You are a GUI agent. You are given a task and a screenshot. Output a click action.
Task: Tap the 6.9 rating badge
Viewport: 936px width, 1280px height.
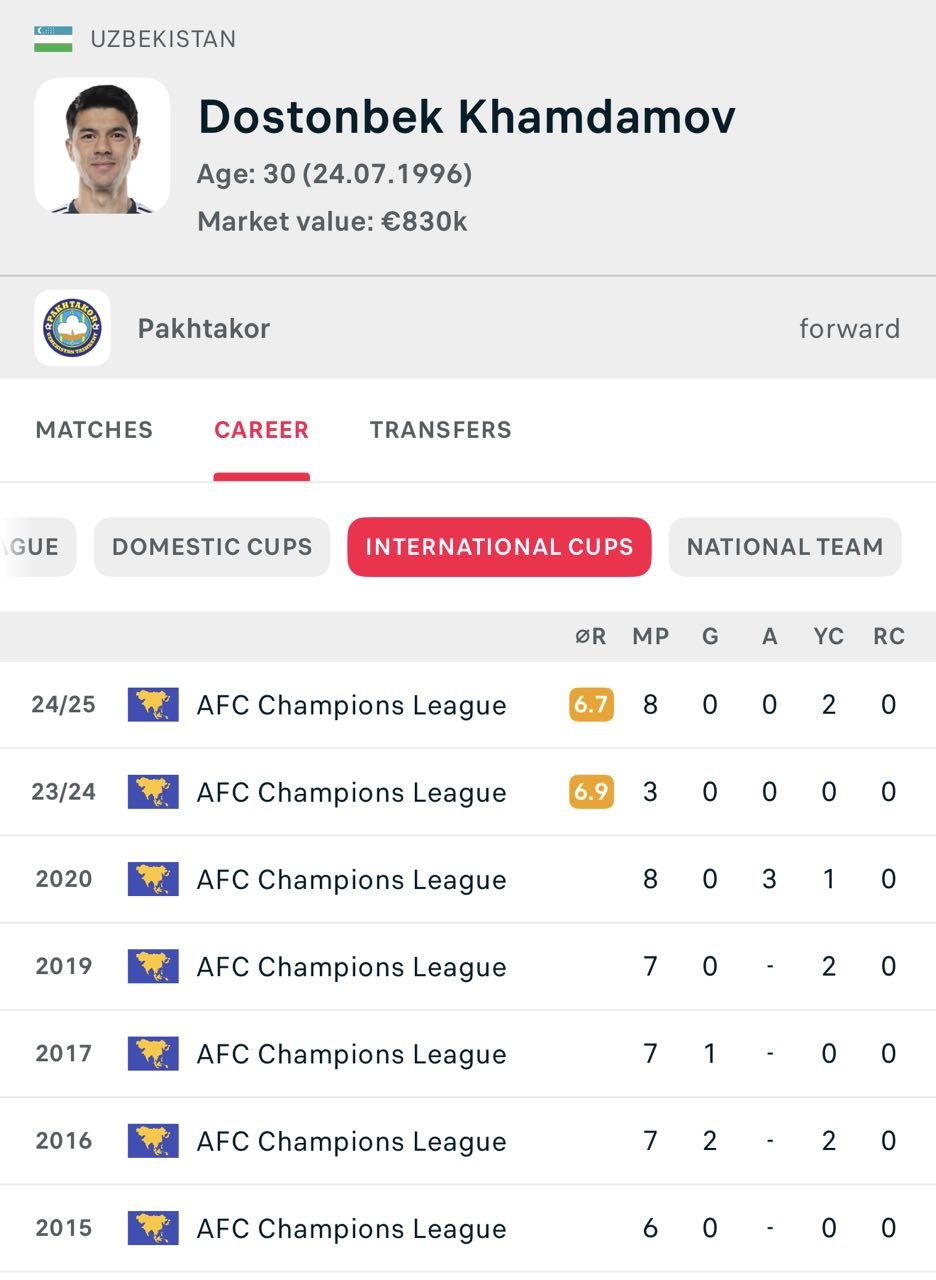click(x=591, y=792)
